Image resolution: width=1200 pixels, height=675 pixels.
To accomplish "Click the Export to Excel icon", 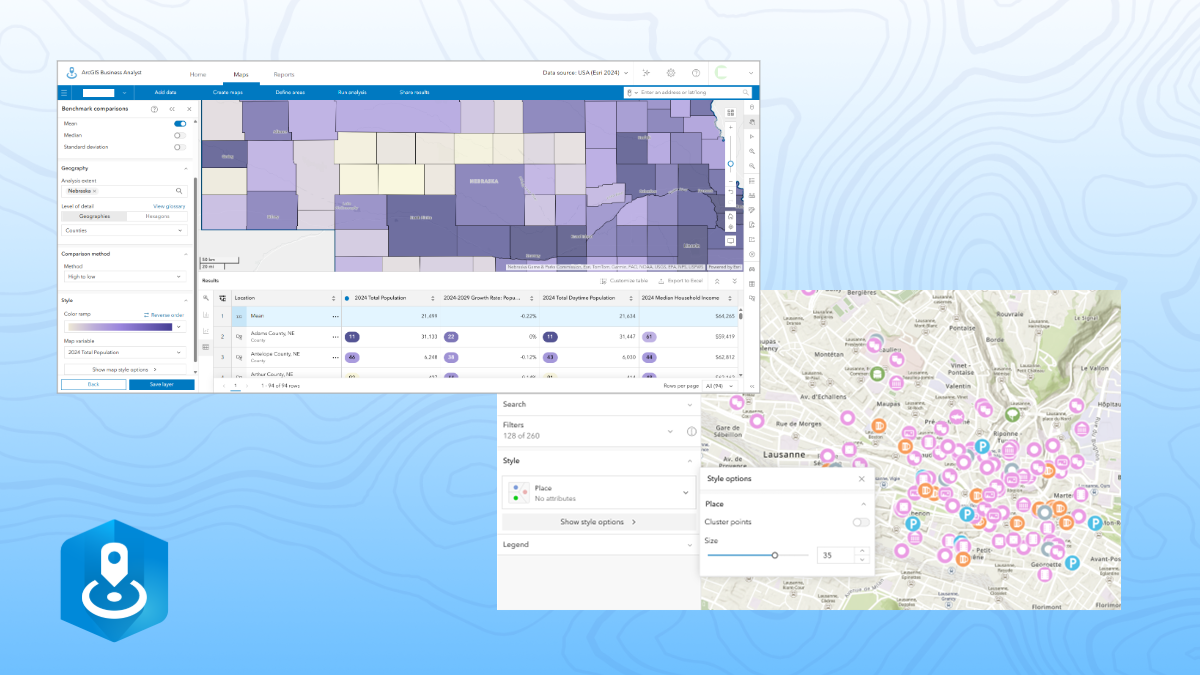I will pos(661,281).
